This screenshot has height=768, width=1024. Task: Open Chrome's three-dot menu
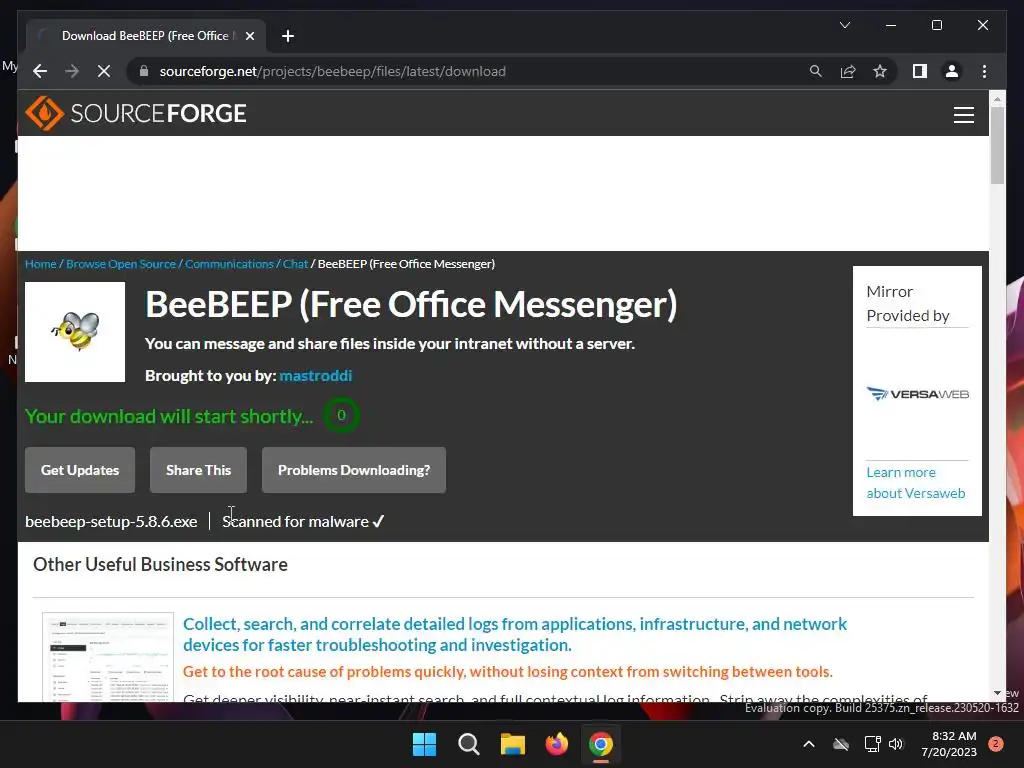coord(984,71)
